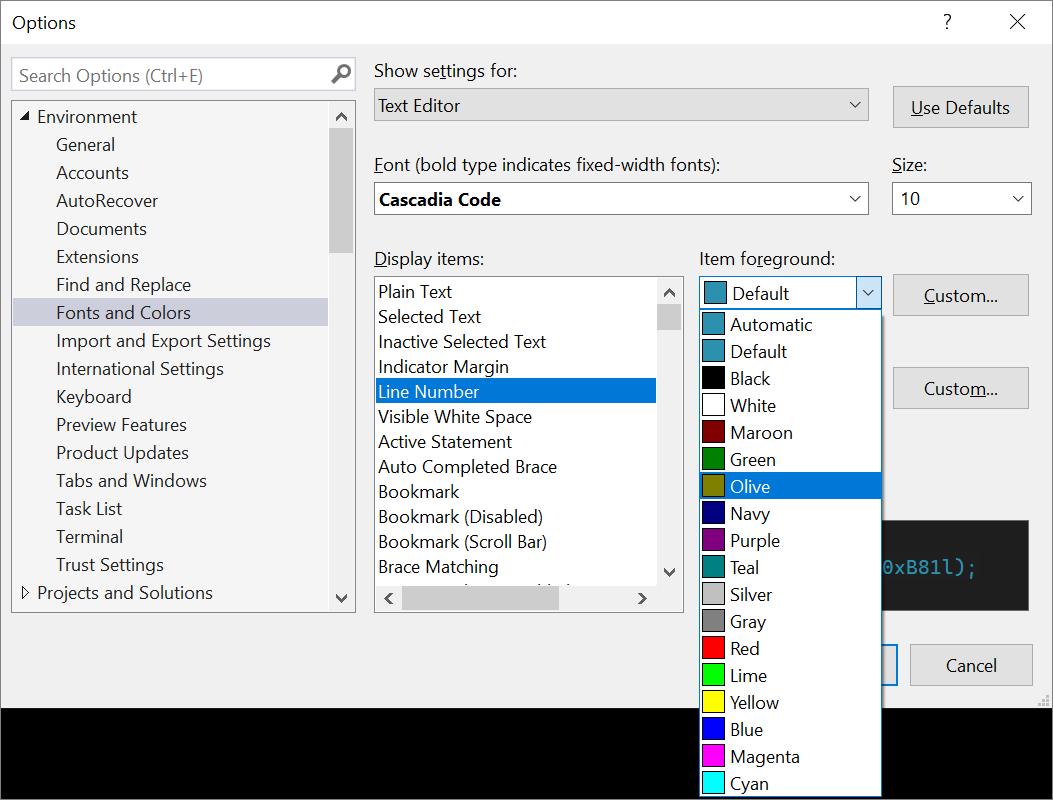Click the search magnifier icon in Search Options
Viewport: 1053px width, 800px height.
pos(341,74)
